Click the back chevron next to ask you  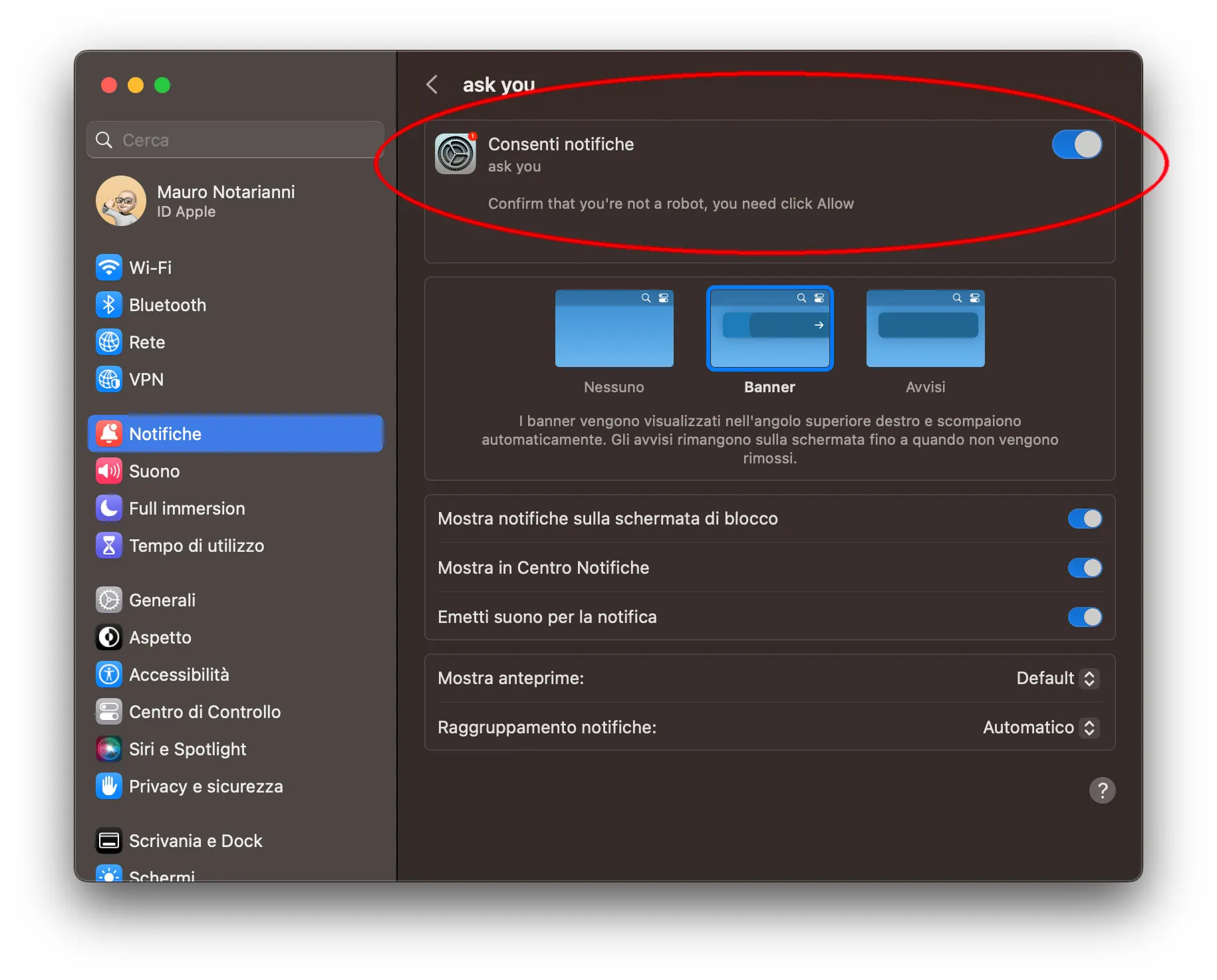click(x=432, y=84)
